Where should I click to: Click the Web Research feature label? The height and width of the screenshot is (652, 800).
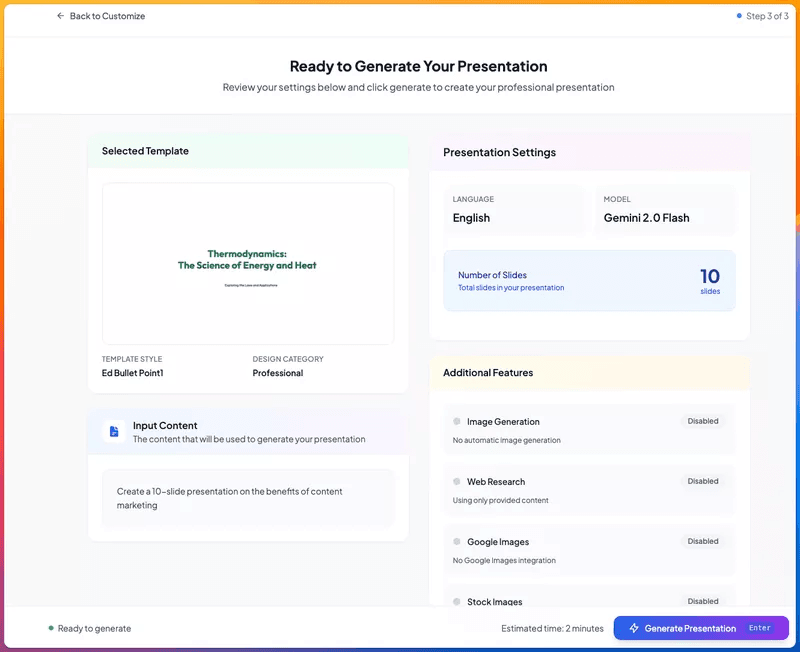coord(496,482)
